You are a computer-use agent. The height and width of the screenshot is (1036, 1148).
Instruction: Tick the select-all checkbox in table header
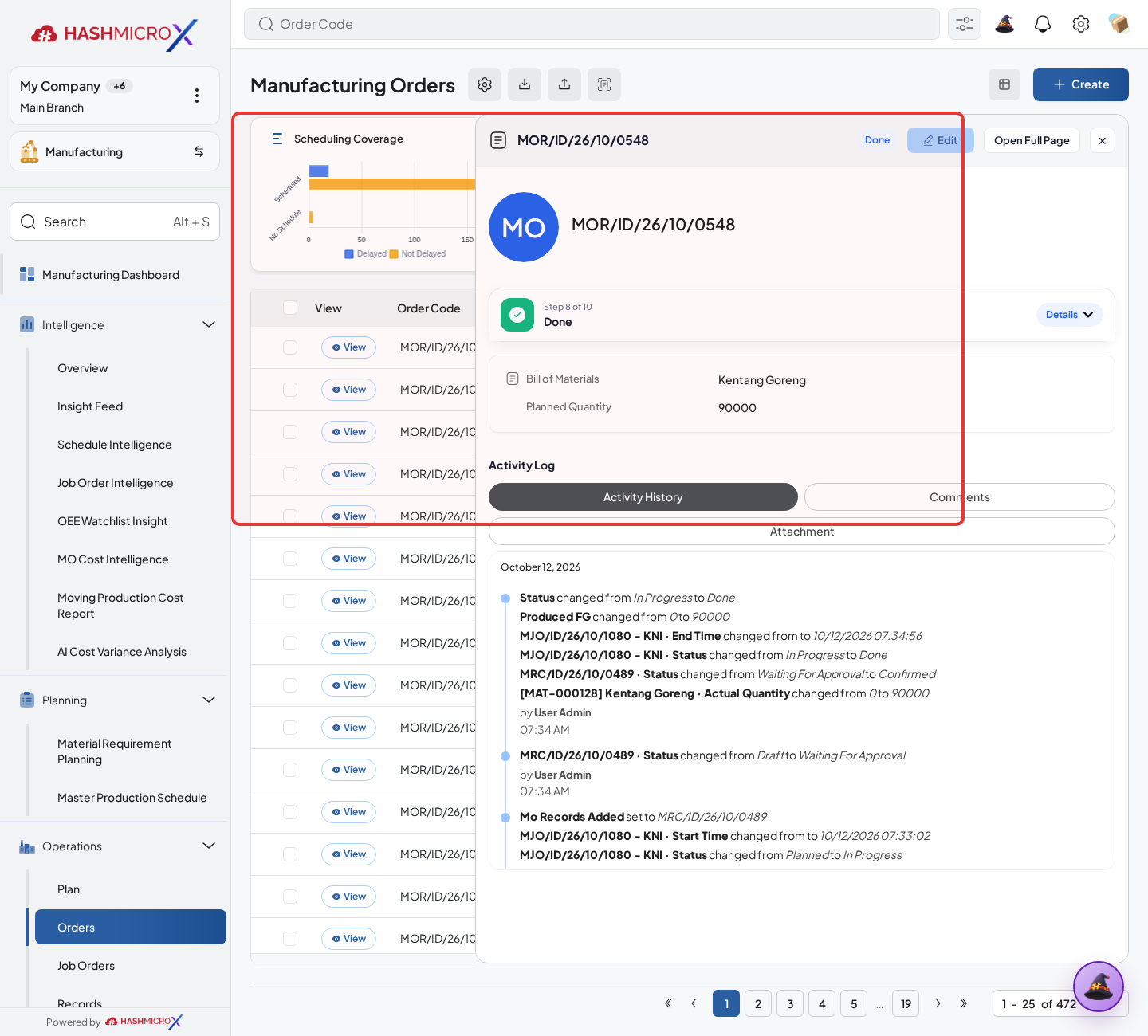tap(290, 308)
